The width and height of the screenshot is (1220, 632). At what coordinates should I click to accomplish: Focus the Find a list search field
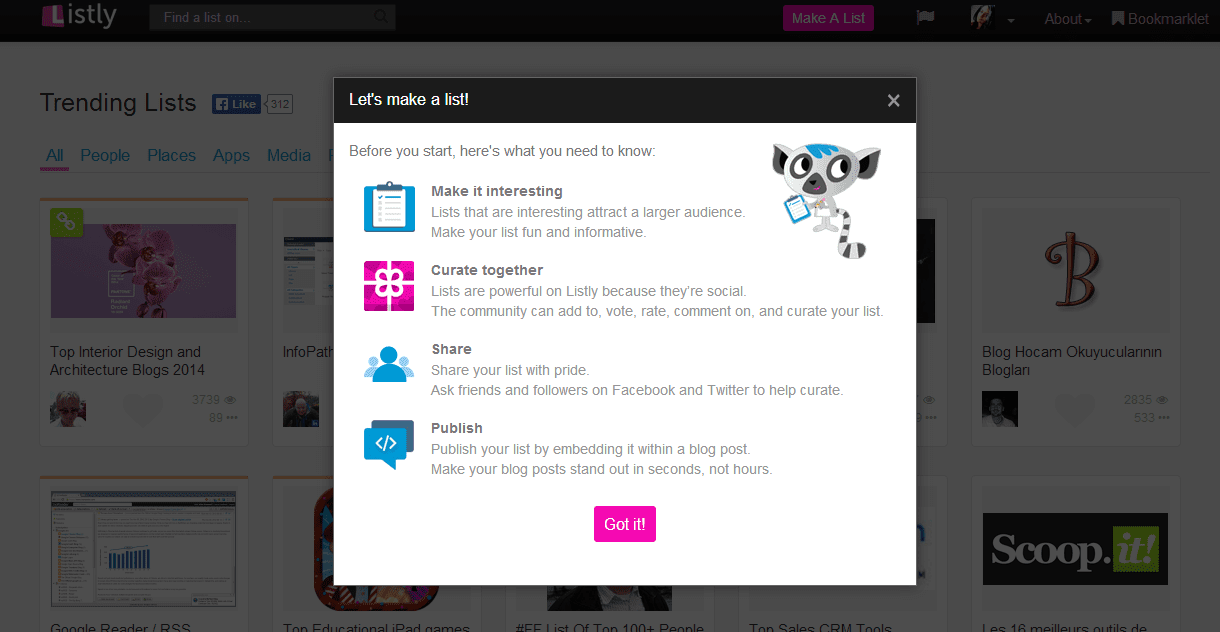pyautogui.click(x=273, y=17)
